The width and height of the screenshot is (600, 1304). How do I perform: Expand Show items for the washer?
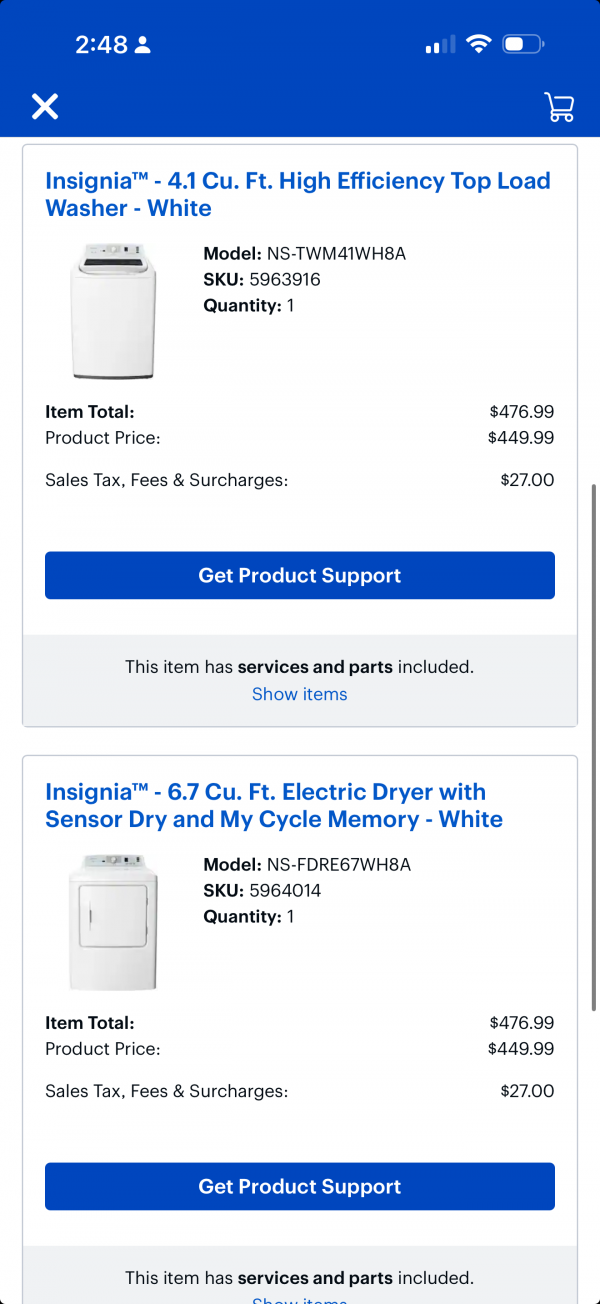[x=299, y=694]
